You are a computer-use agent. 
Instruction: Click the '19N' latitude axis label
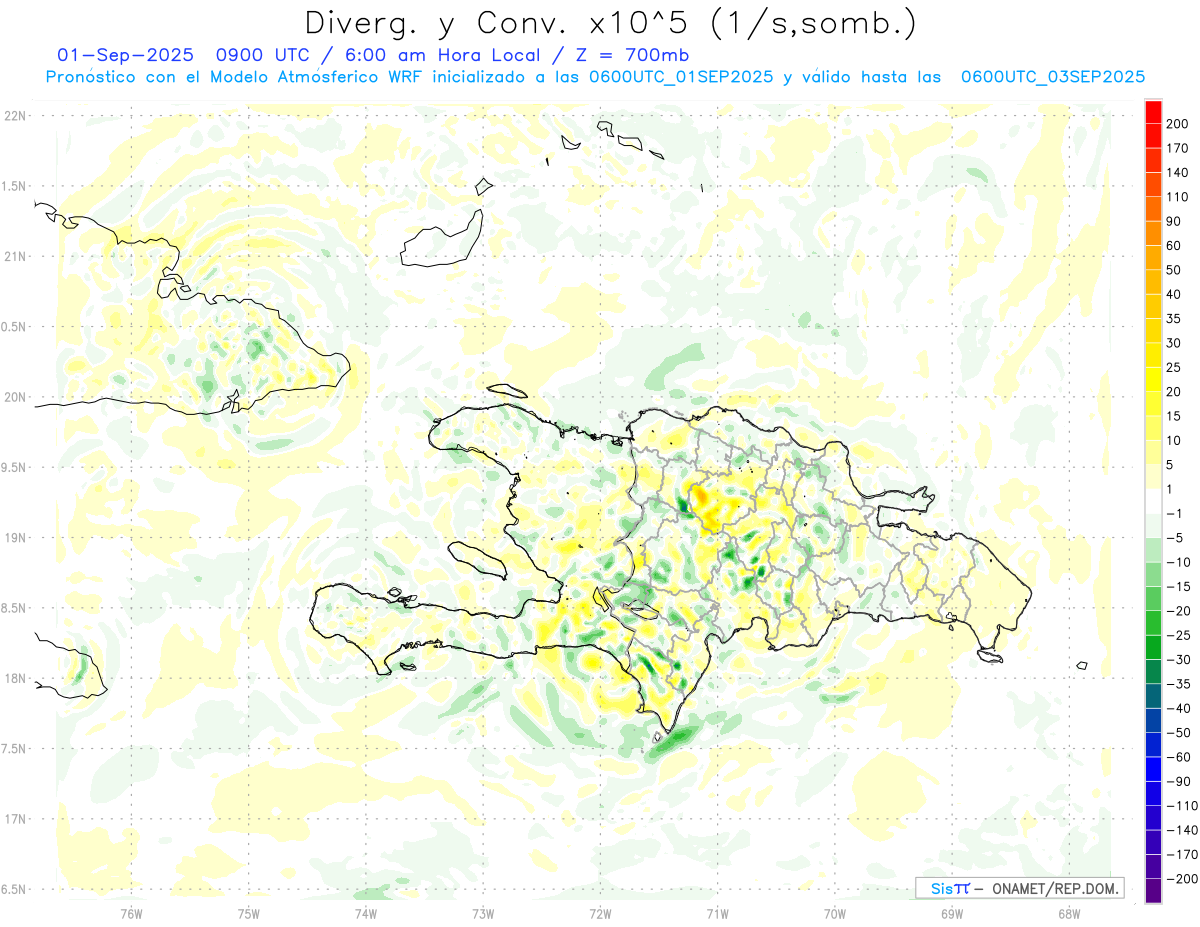(x=15, y=538)
